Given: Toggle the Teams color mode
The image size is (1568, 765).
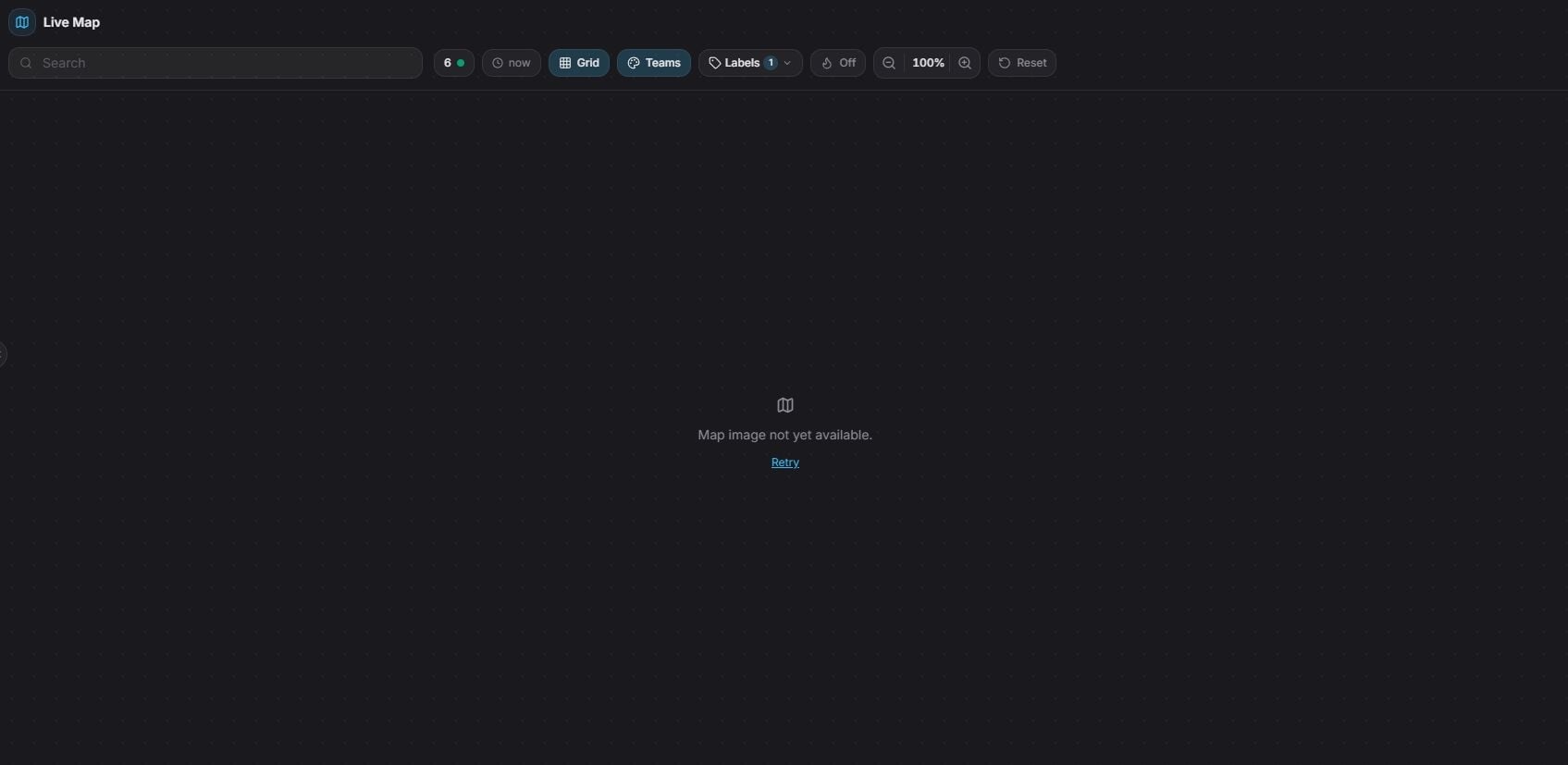Looking at the screenshot, I should (x=654, y=63).
